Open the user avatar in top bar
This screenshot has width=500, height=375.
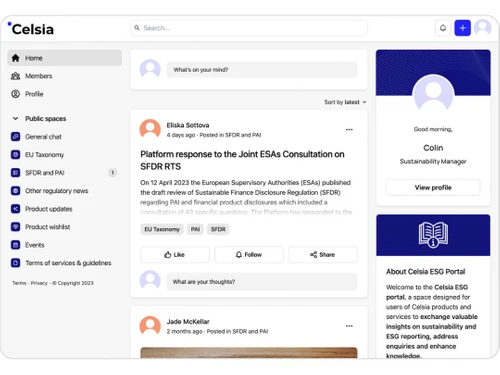click(482, 27)
